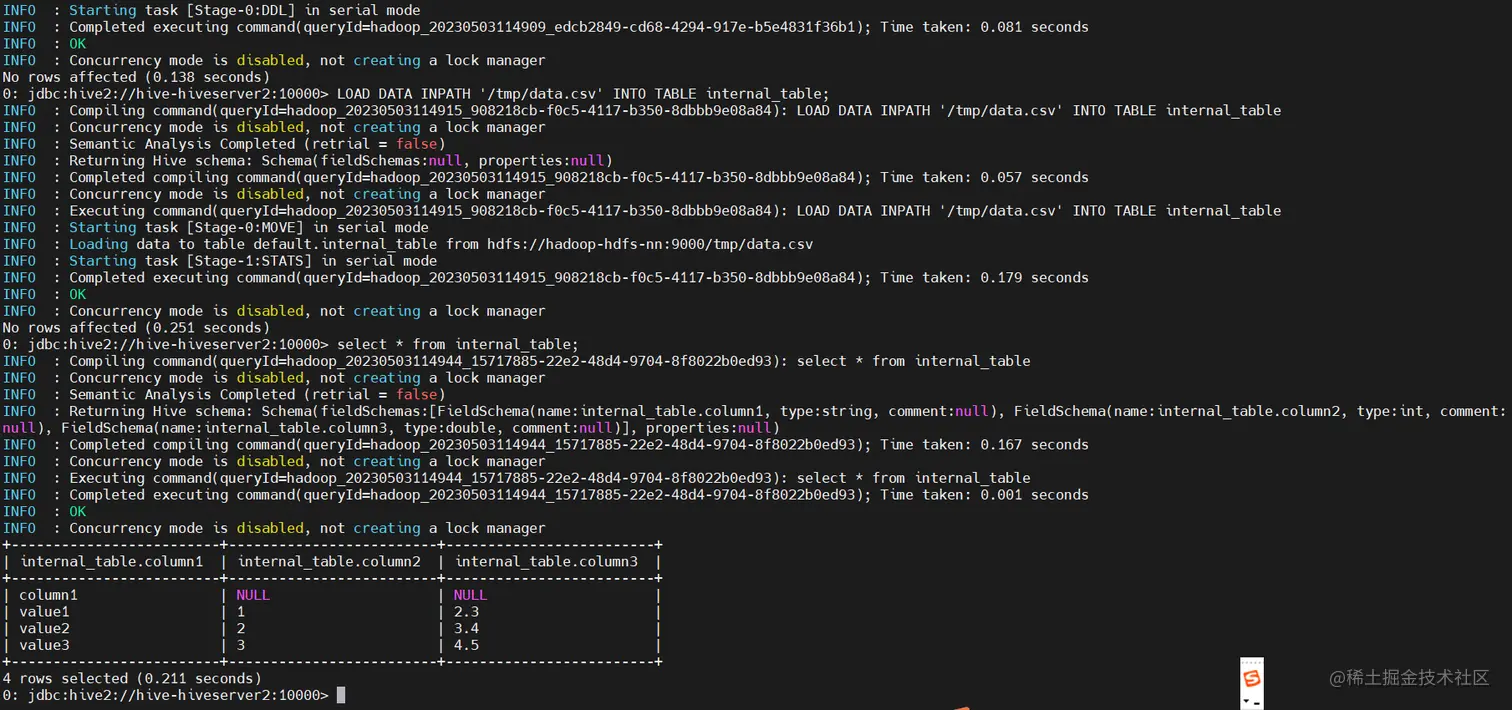This screenshot has height=710, width=1512.
Task: Click the value '3' in column2
Action: (241, 645)
